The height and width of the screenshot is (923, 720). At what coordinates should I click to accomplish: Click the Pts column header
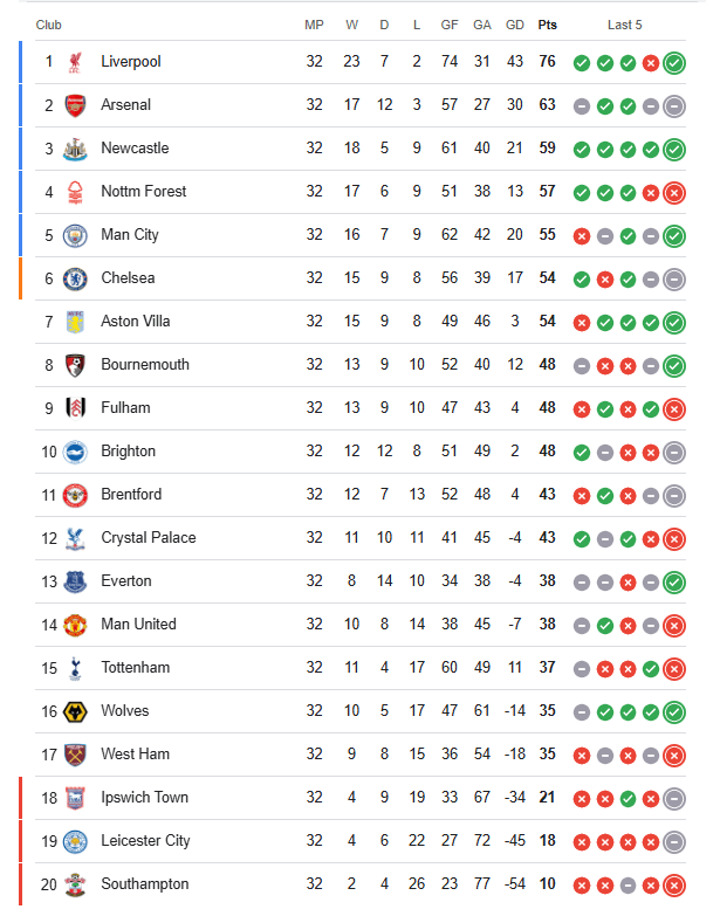[x=547, y=25]
